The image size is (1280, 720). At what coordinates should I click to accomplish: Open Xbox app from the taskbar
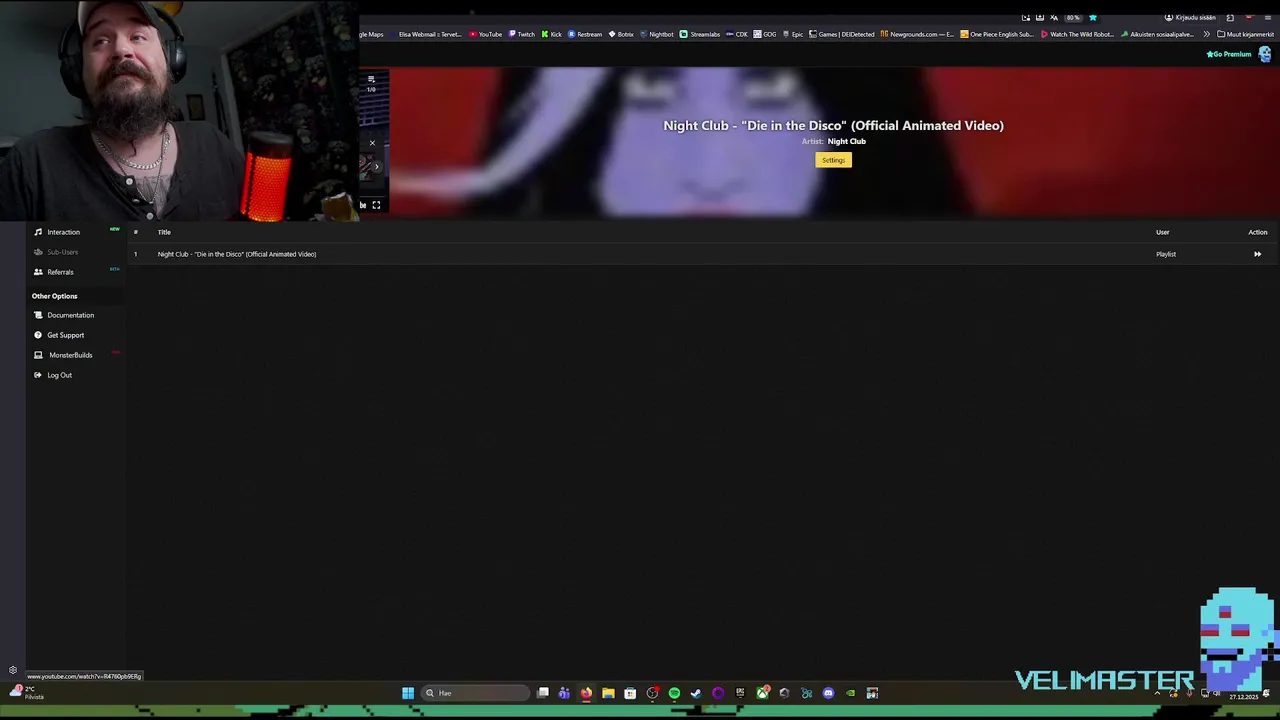coord(763,693)
